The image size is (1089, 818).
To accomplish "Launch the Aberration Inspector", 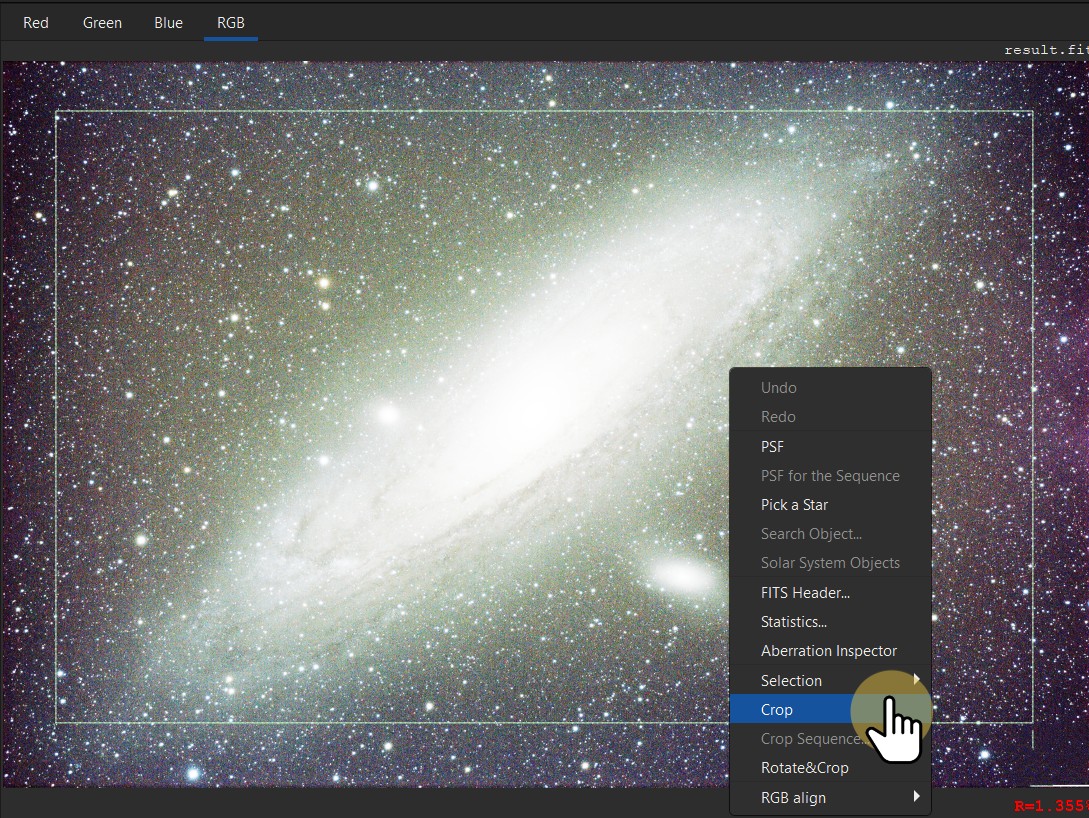I will (x=829, y=651).
